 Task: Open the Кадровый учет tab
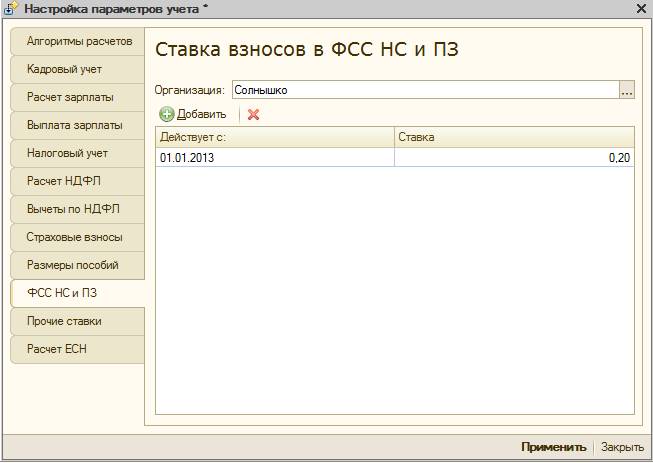pyautogui.click(x=77, y=69)
